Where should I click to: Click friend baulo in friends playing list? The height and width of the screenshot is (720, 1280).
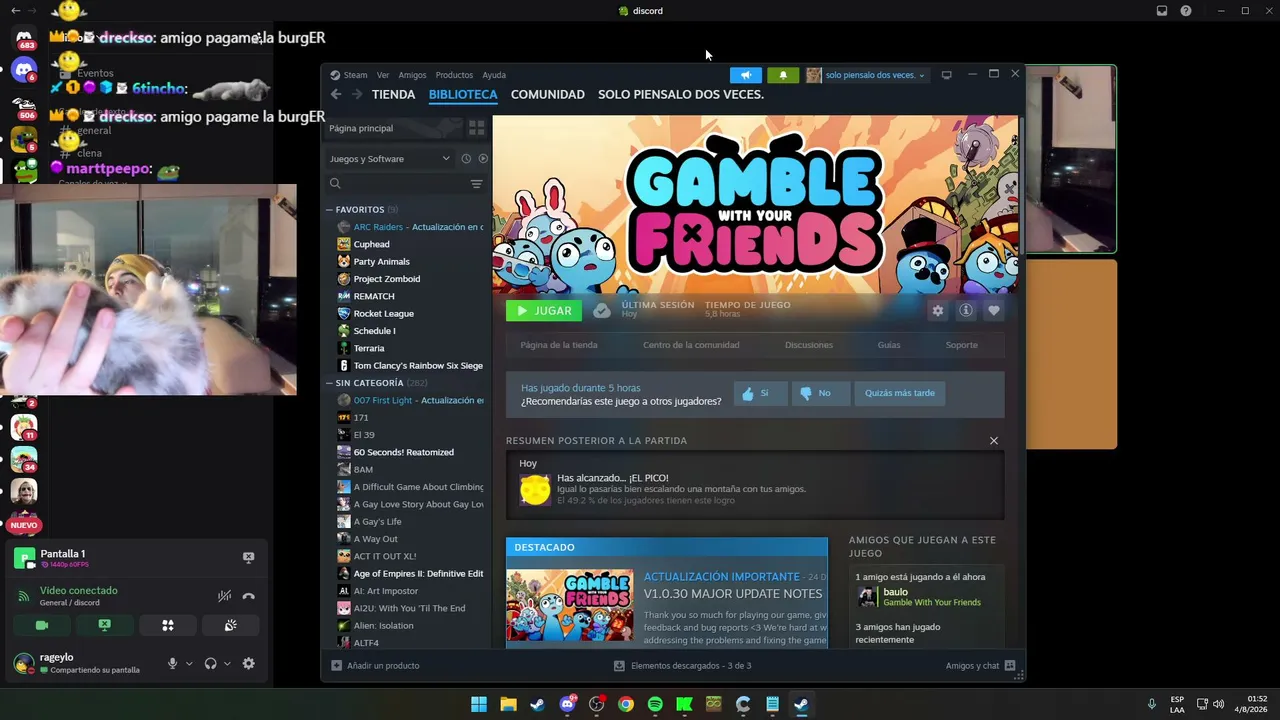click(920, 597)
